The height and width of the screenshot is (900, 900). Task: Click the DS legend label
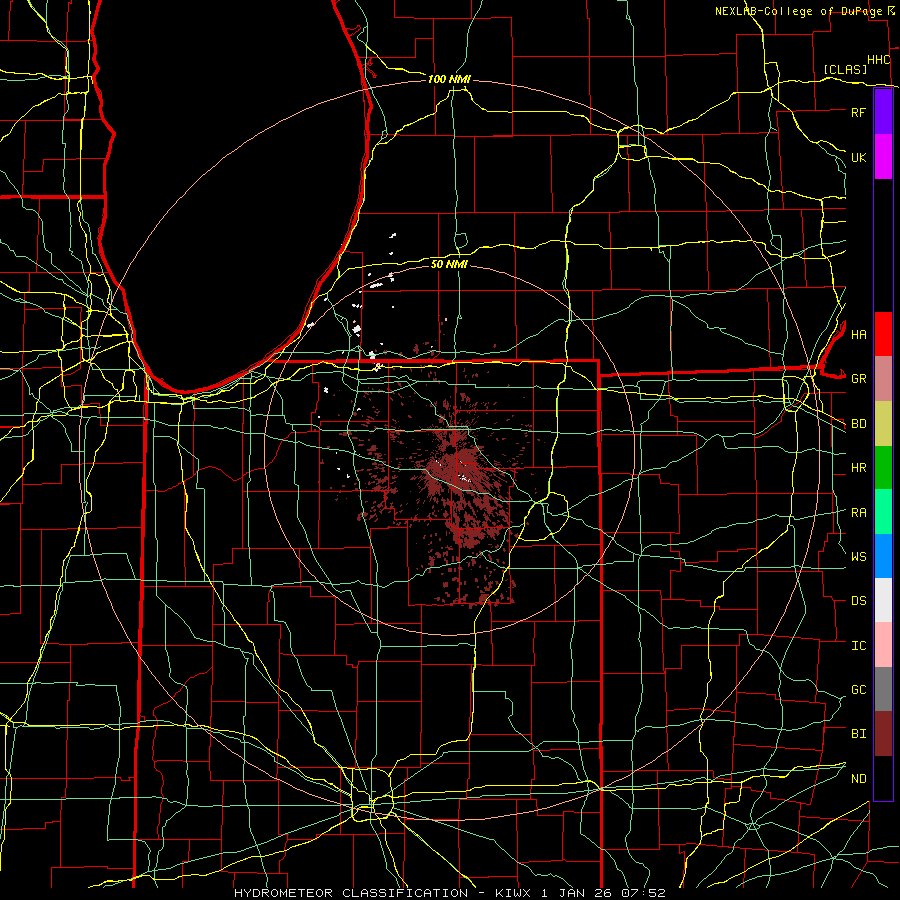858,601
